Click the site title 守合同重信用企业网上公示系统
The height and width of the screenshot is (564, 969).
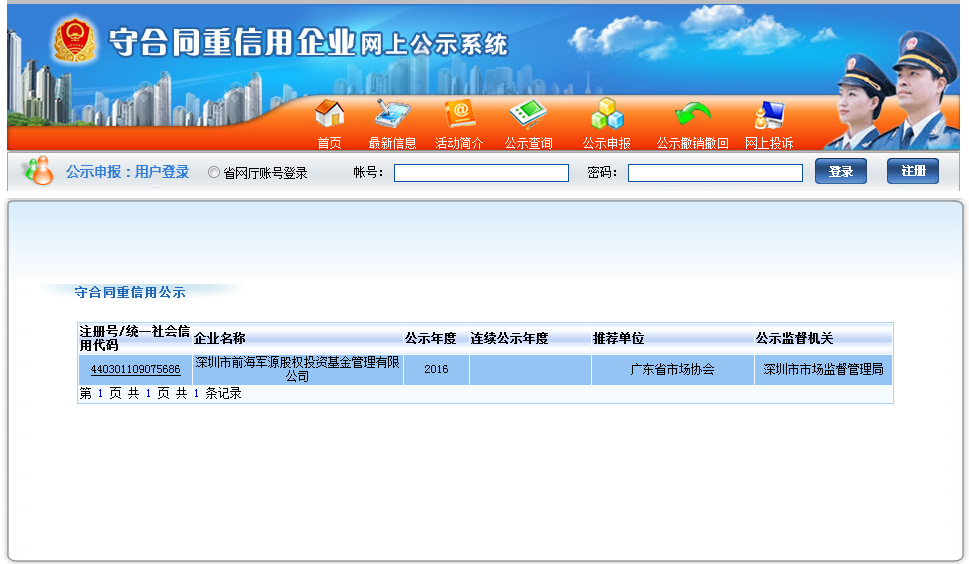point(308,42)
